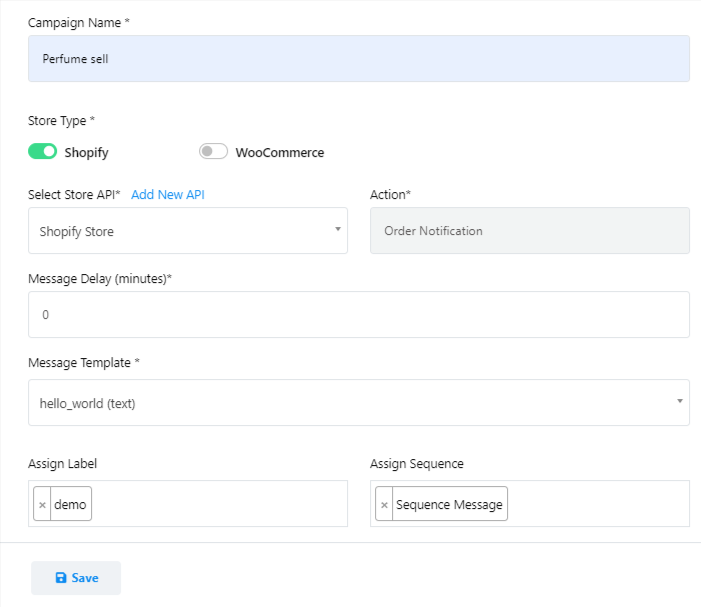The width and height of the screenshot is (701, 607).
Task: Click the Order Notification action field
Action: click(529, 231)
